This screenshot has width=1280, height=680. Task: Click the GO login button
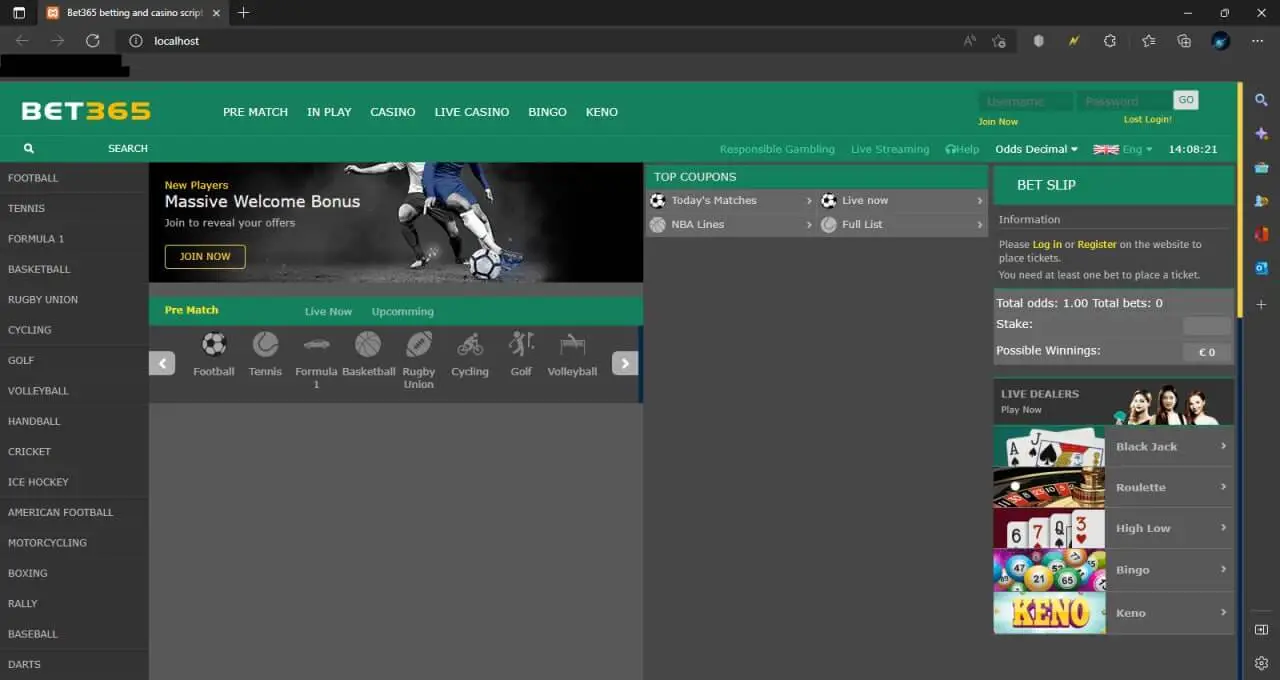pyautogui.click(x=1186, y=100)
